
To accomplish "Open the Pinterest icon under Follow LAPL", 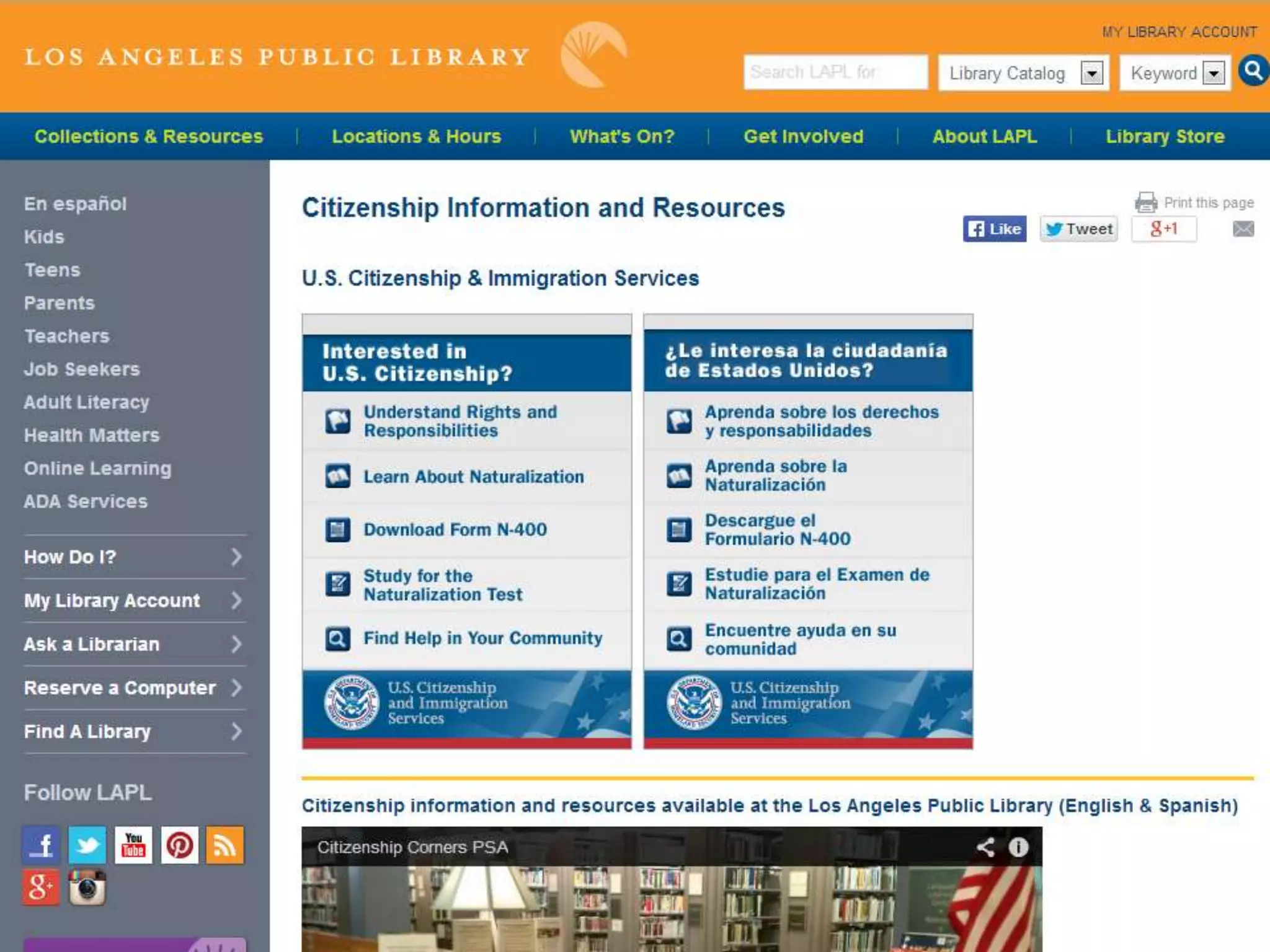I will point(180,845).
